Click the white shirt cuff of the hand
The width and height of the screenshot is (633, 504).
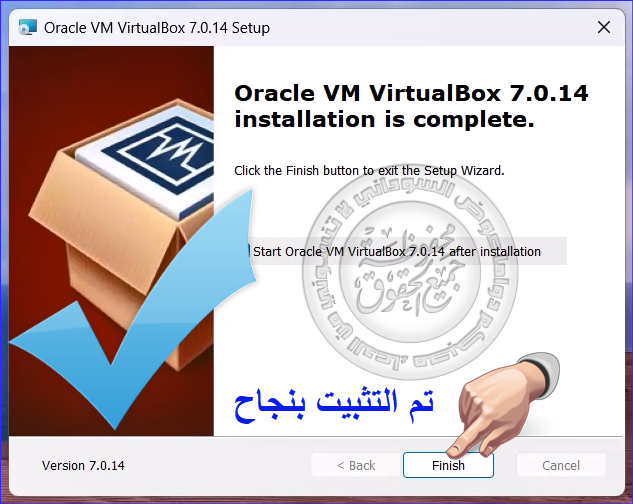(542, 372)
